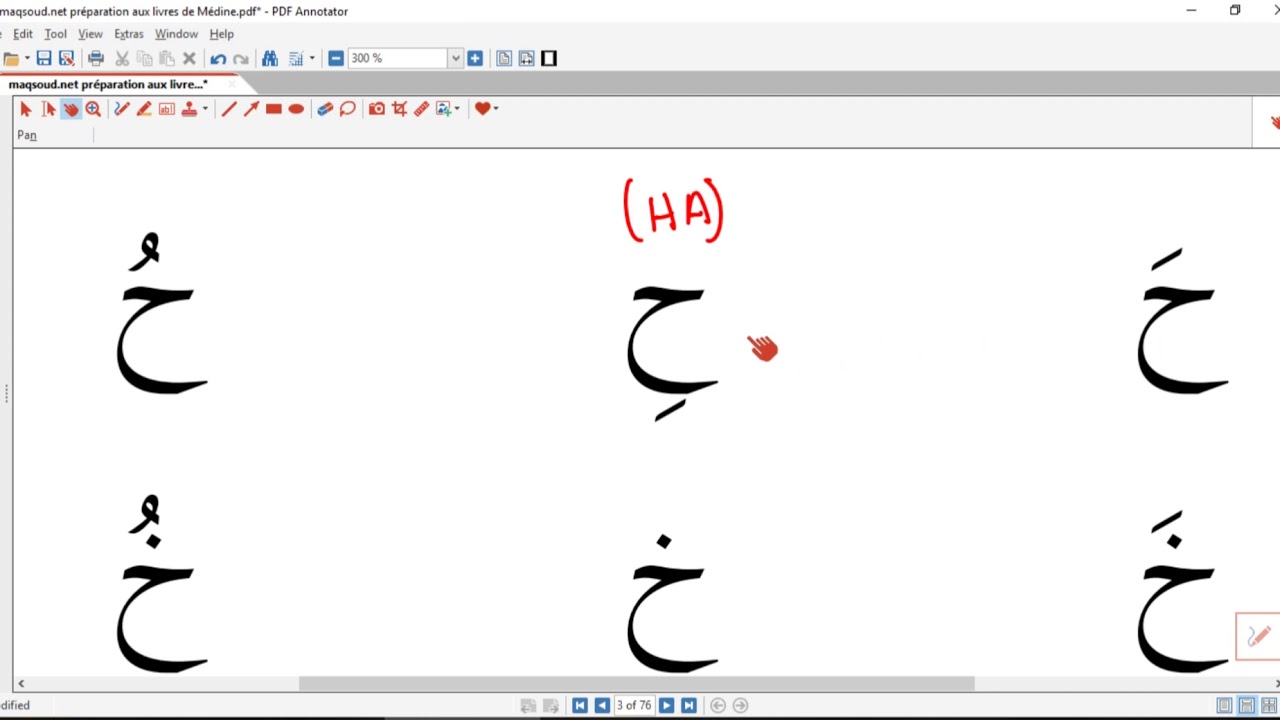
Task: Select the Eraser tool
Action: (x=325, y=108)
